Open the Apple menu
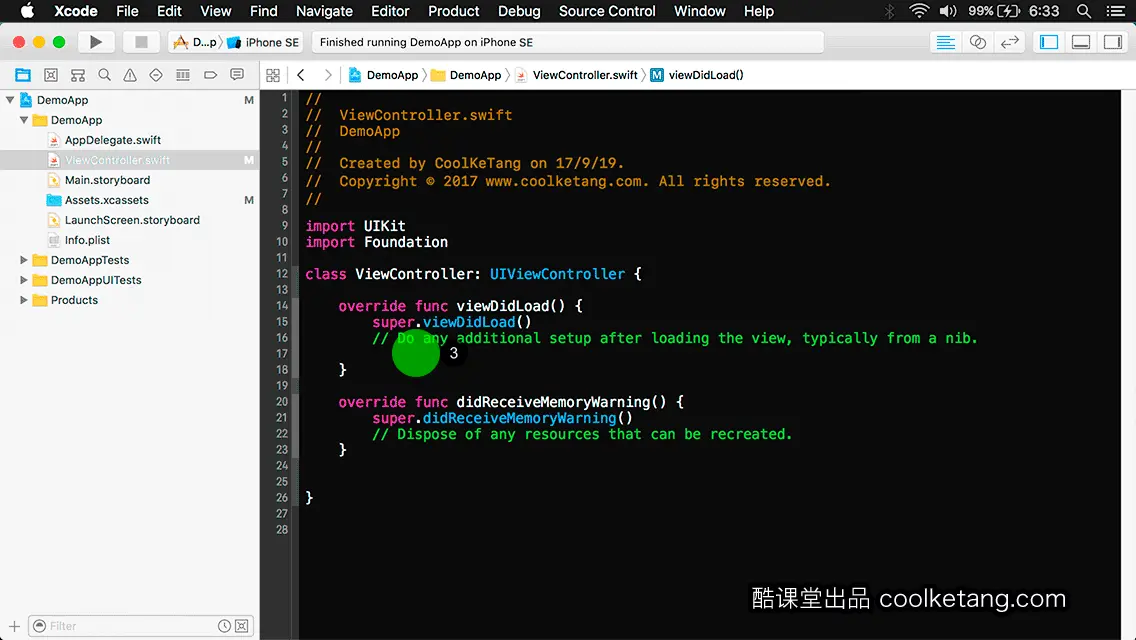The height and width of the screenshot is (640, 1136). [27, 11]
